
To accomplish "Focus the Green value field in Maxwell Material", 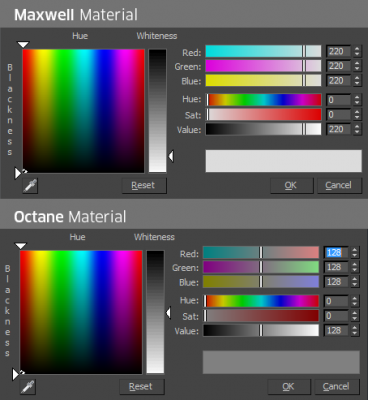I will (x=338, y=66).
